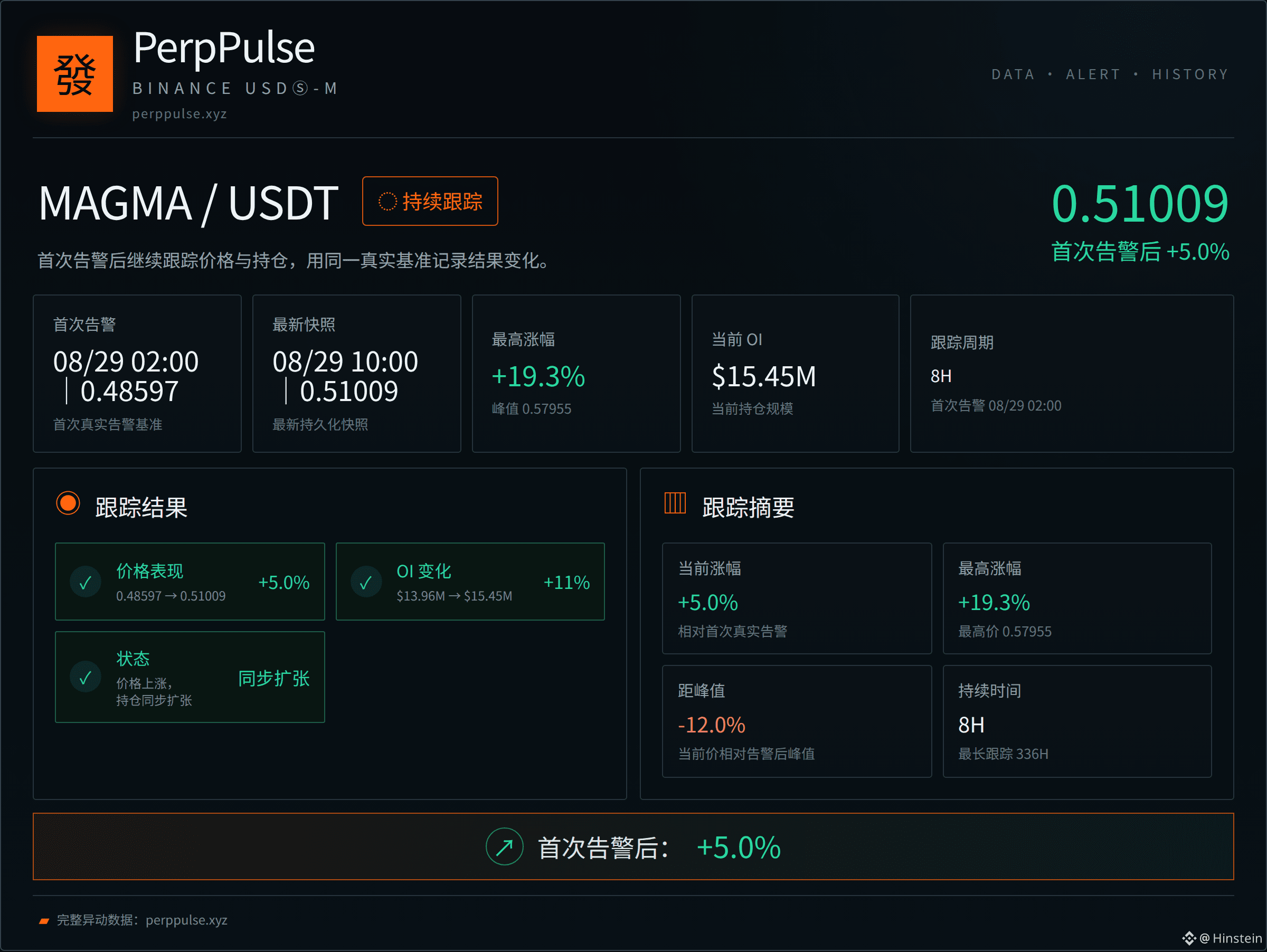The width and height of the screenshot is (1267, 952).
Task: Click the Binance logo near Hinstein watermark
Action: 1189,938
